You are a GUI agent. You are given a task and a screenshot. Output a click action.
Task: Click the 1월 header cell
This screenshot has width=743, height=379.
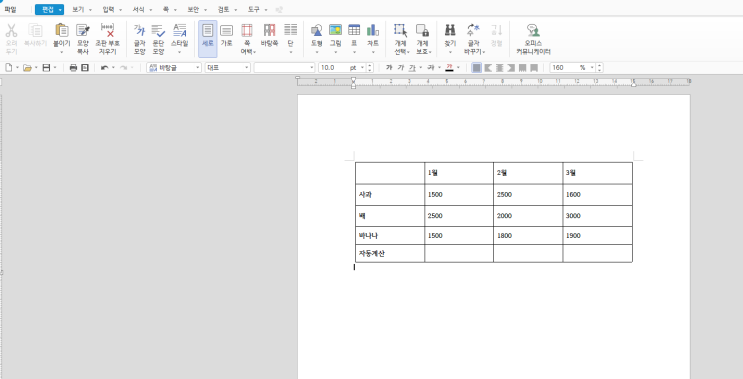click(459, 173)
